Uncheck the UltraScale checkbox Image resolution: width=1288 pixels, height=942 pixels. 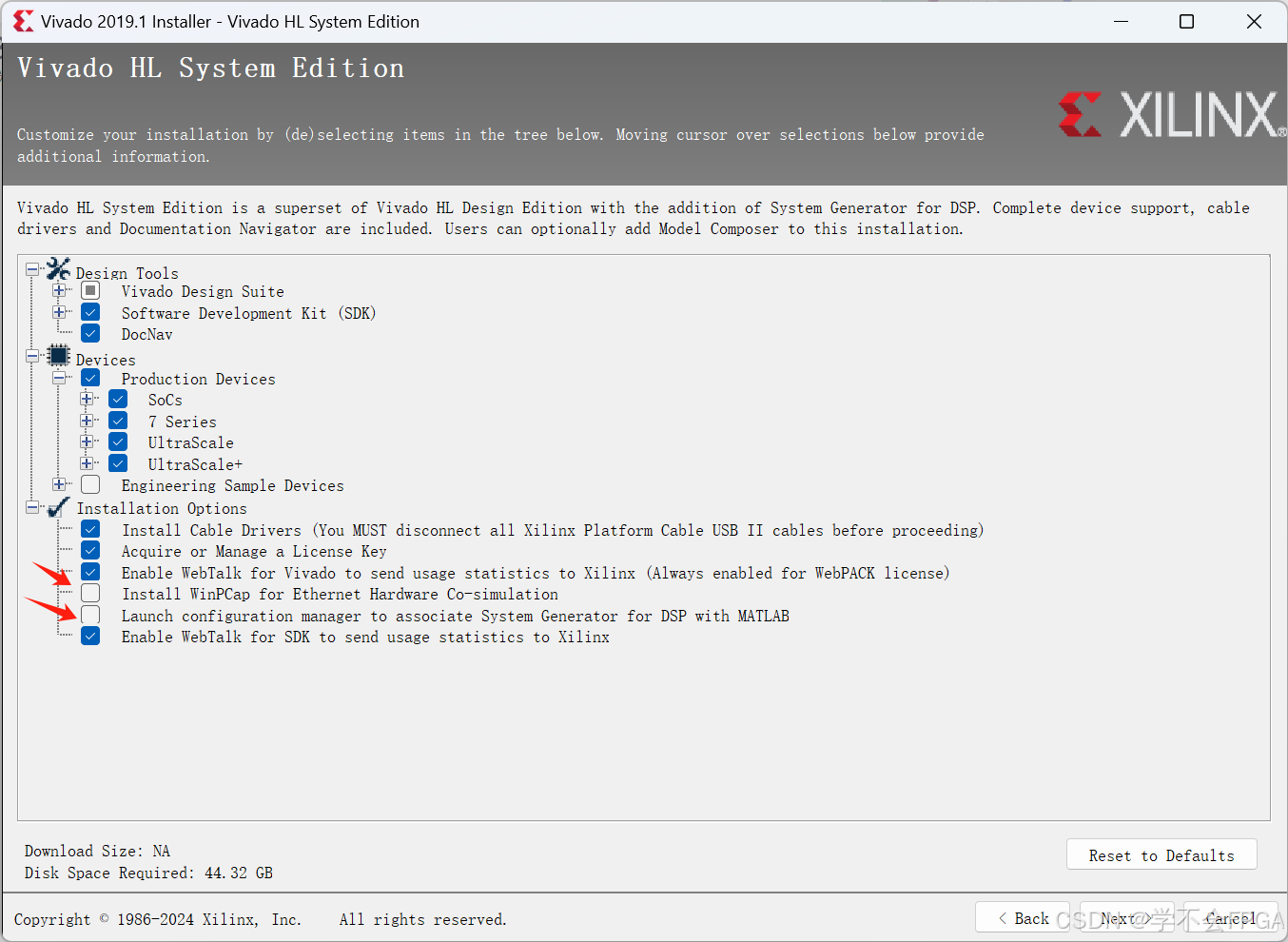click(x=118, y=442)
